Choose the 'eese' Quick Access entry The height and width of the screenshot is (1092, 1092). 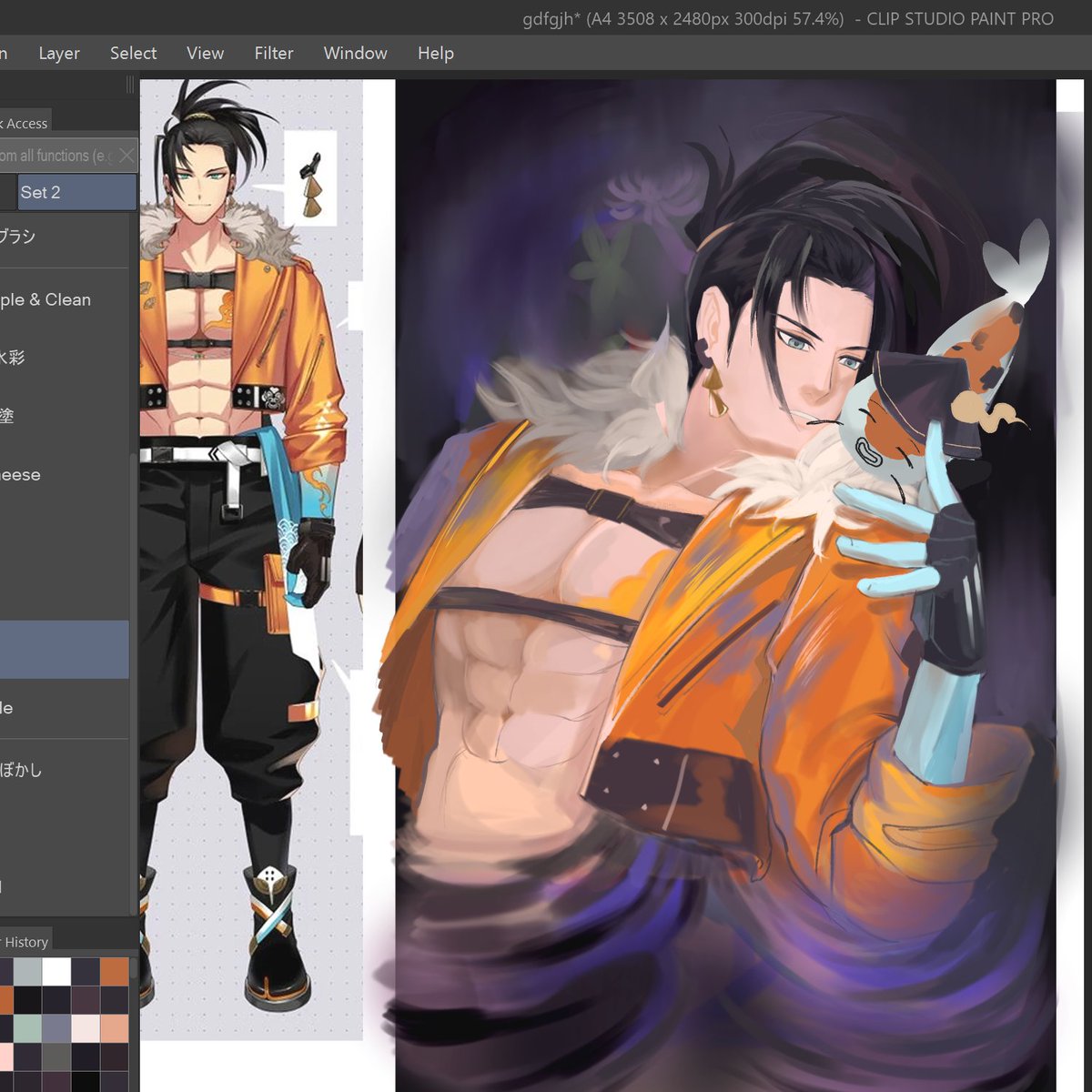[x=64, y=475]
